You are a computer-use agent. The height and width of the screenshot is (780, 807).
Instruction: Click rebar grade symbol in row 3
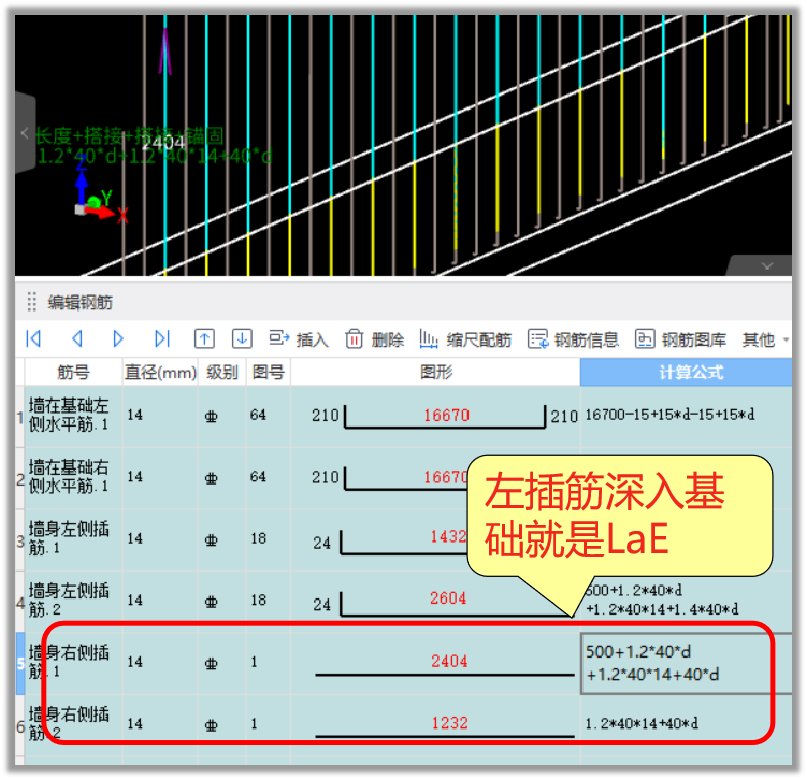(x=211, y=540)
